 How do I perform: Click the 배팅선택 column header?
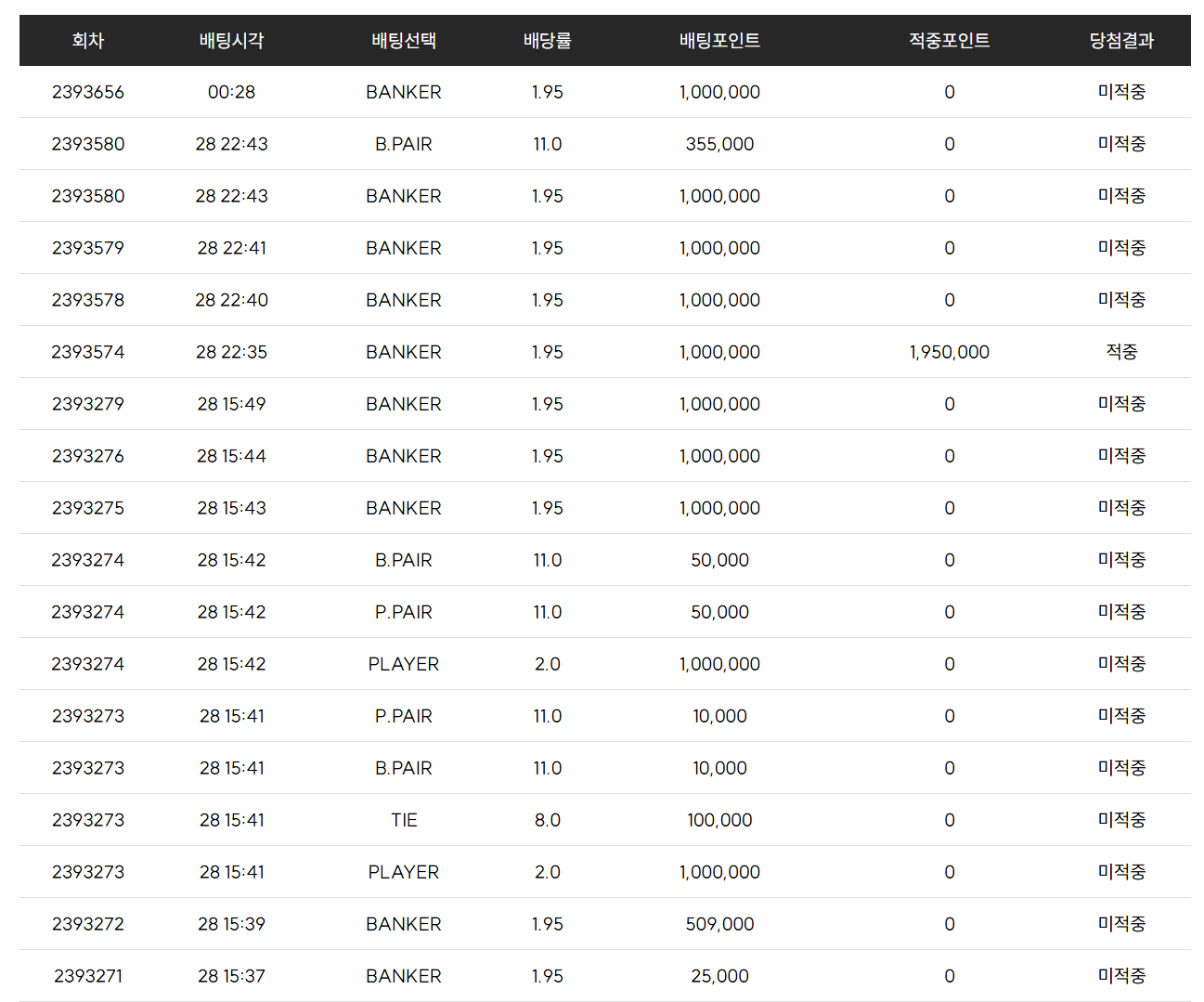coord(404,41)
